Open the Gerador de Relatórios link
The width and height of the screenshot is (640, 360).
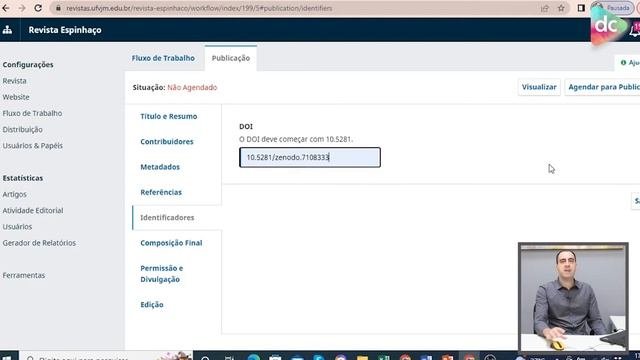pyautogui.click(x=39, y=243)
